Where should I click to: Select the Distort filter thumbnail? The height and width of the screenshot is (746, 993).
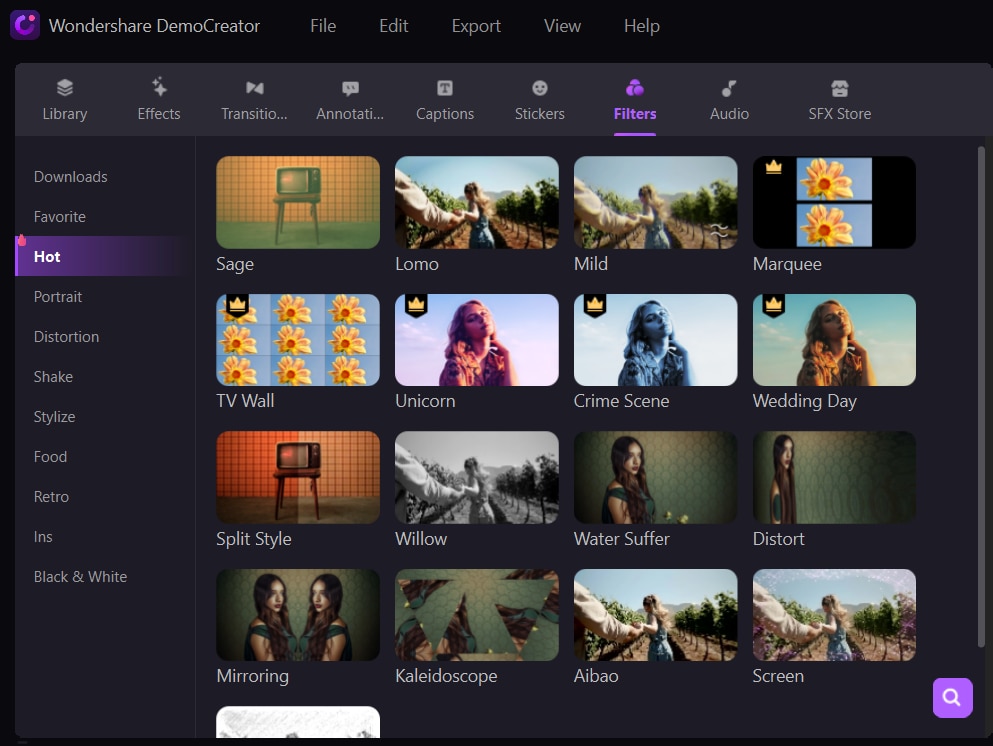[834, 477]
